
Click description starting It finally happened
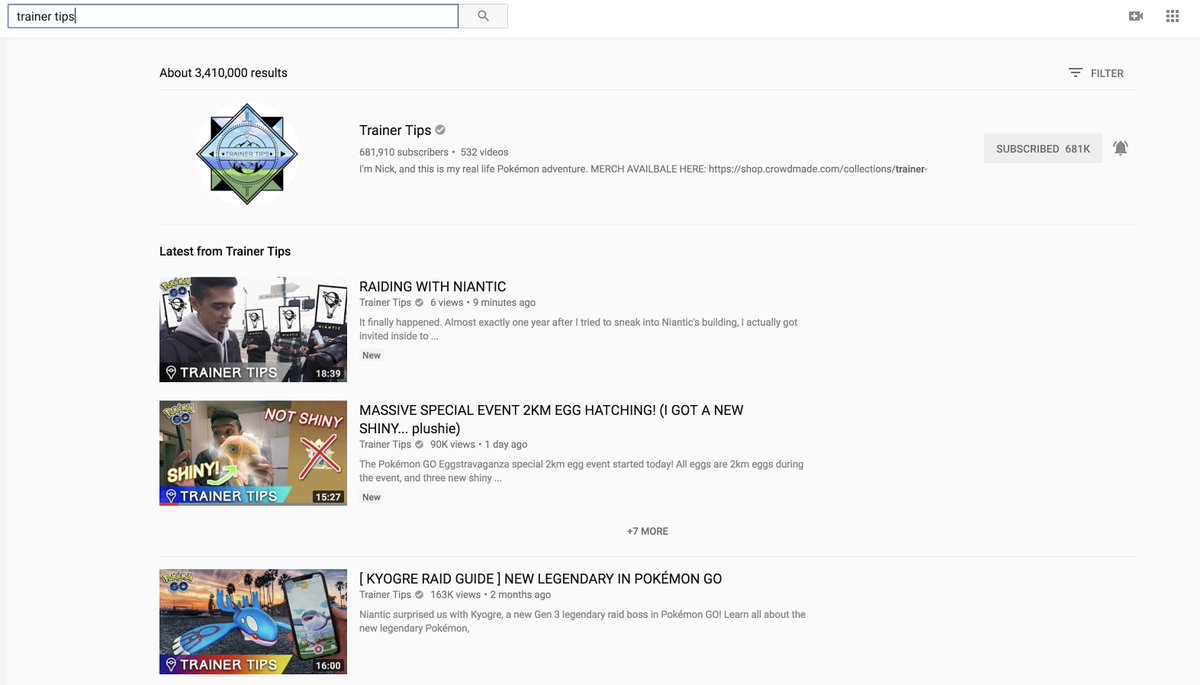tap(578, 329)
